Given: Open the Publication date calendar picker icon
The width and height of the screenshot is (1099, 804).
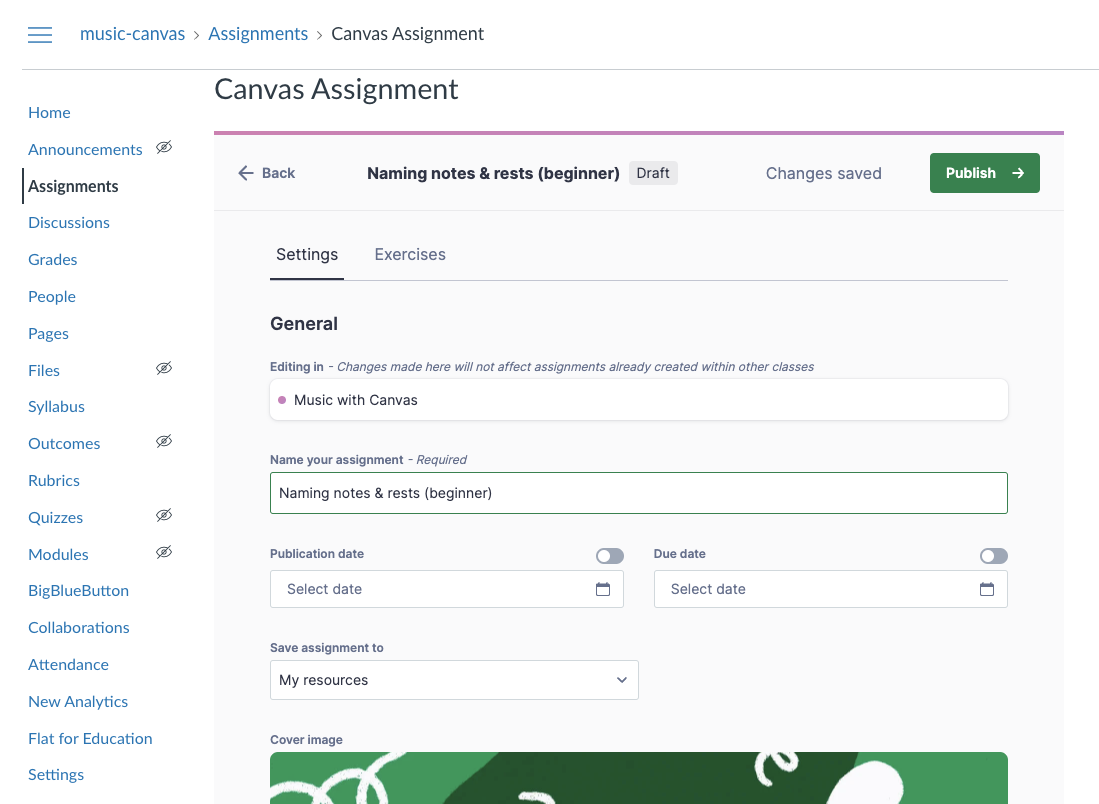Looking at the screenshot, I should click(603, 589).
